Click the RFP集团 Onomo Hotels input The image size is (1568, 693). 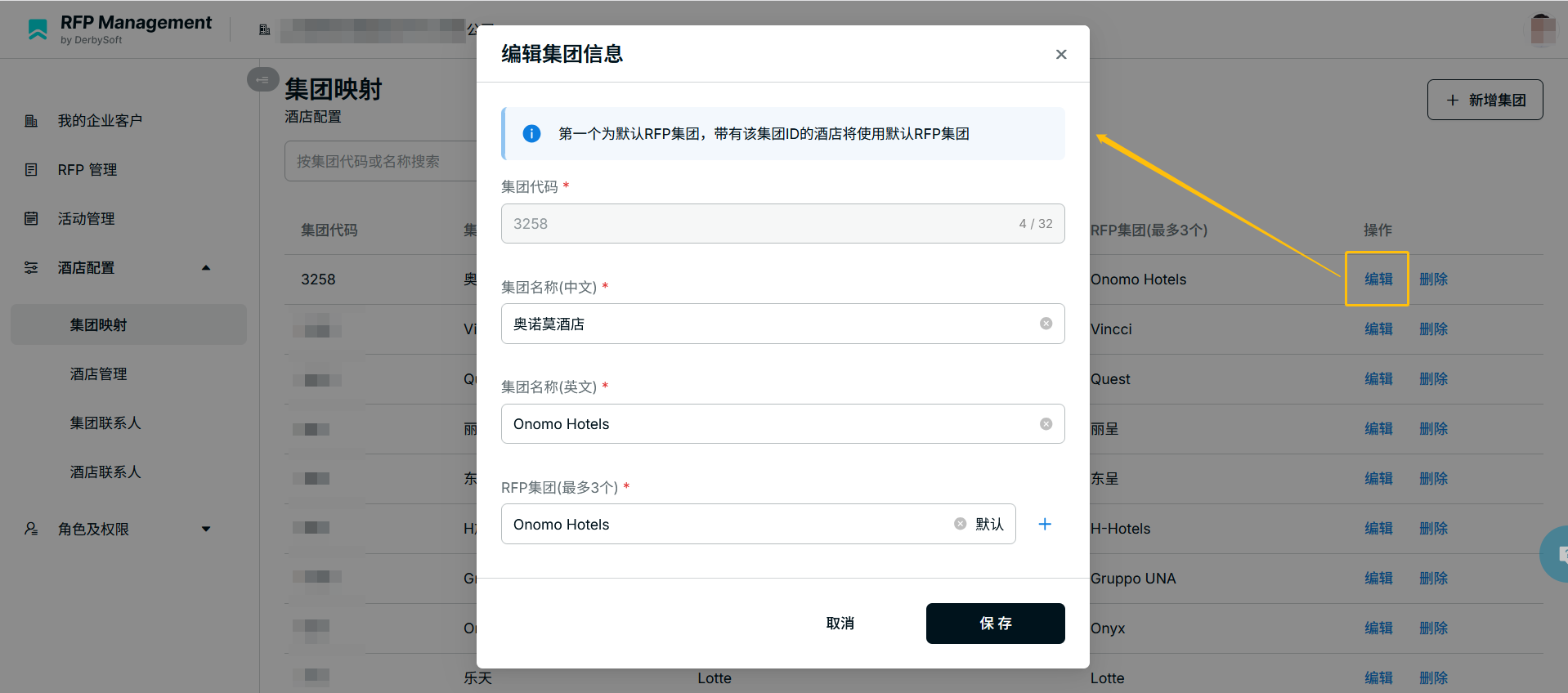tap(758, 524)
